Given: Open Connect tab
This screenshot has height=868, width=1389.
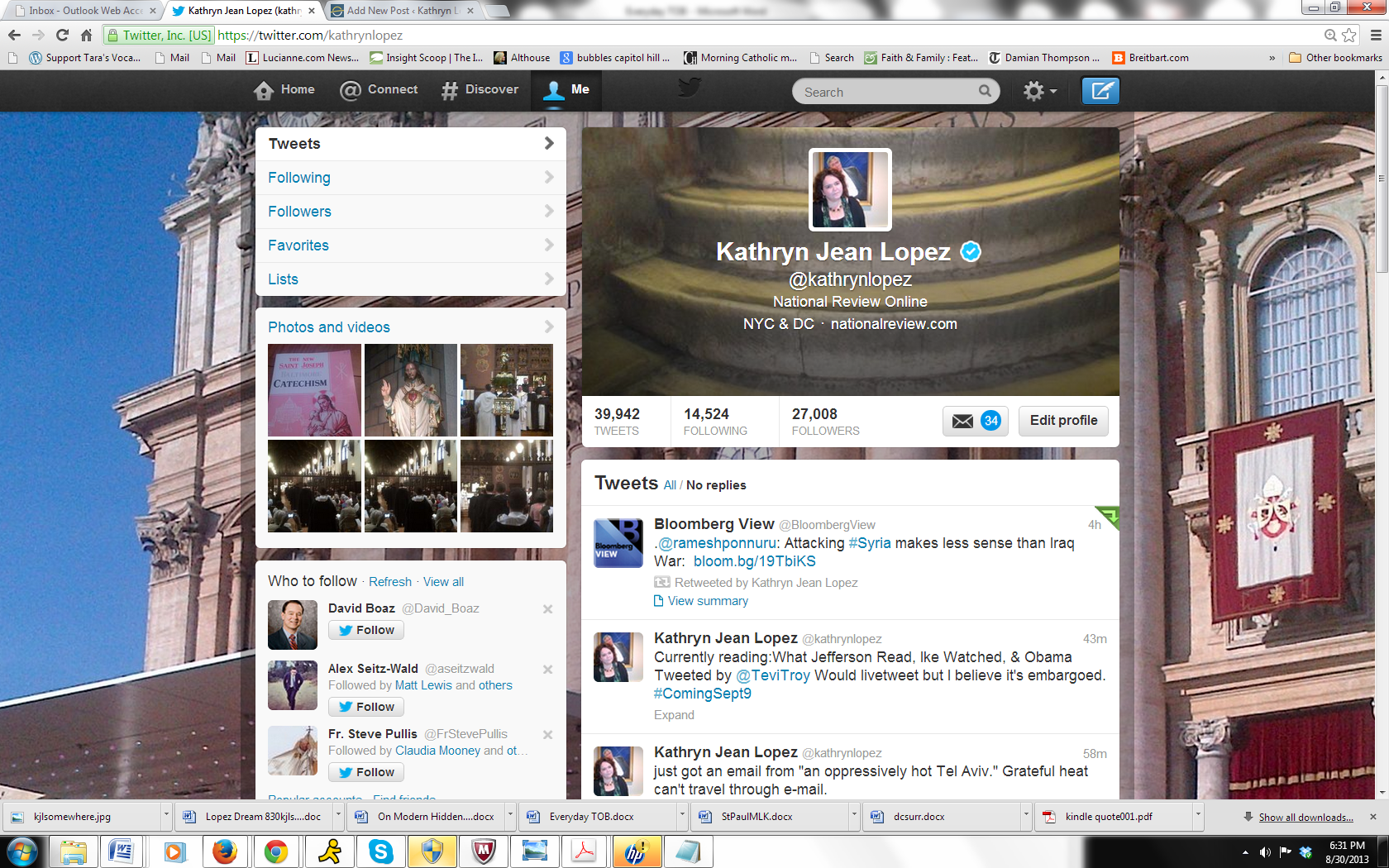Looking at the screenshot, I should [379, 90].
